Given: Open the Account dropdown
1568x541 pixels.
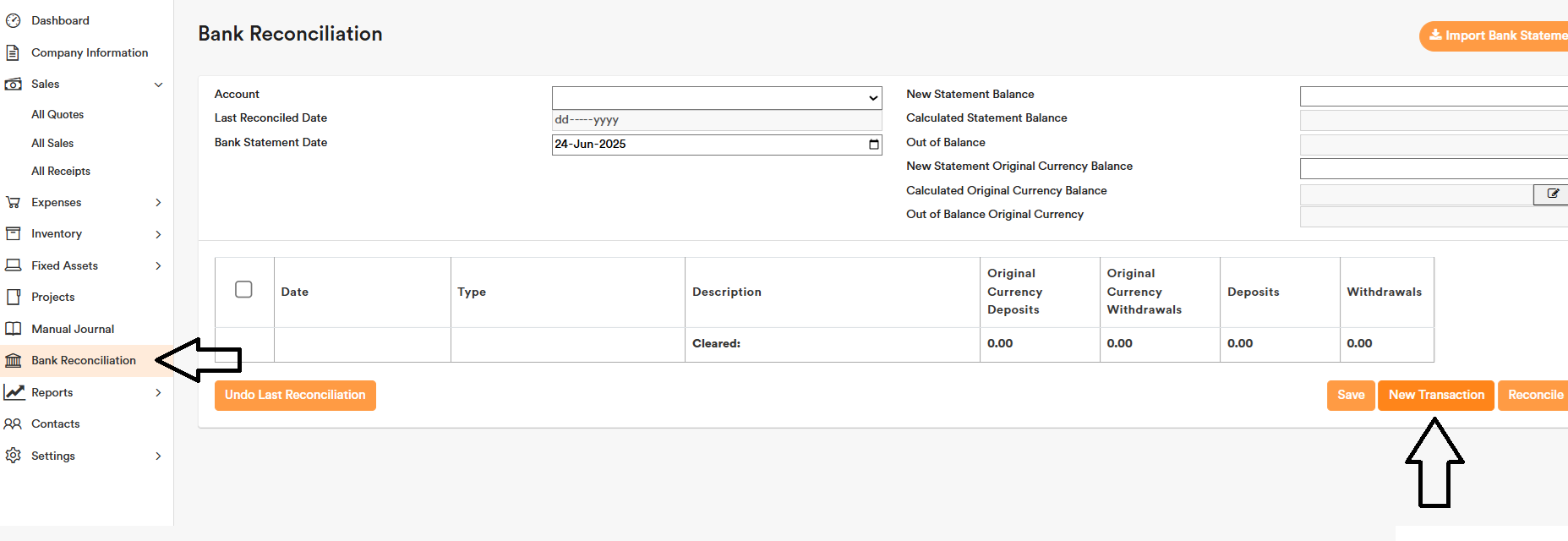Looking at the screenshot, I should click(716, 98).
